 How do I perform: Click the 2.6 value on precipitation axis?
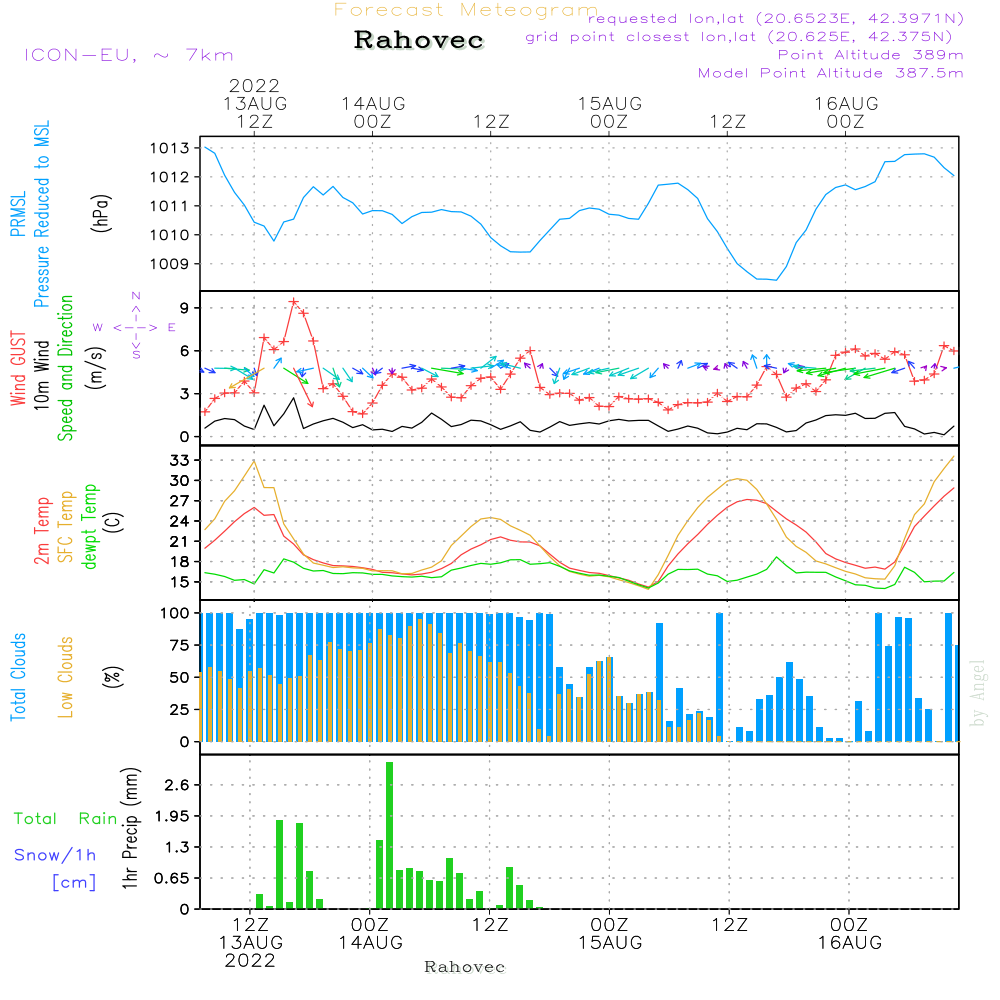177,784
